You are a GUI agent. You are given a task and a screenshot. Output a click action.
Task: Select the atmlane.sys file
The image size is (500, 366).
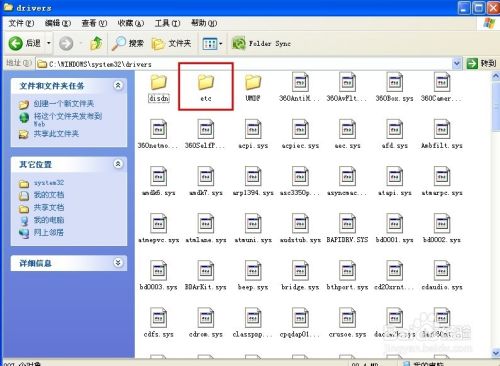(206, 229)
